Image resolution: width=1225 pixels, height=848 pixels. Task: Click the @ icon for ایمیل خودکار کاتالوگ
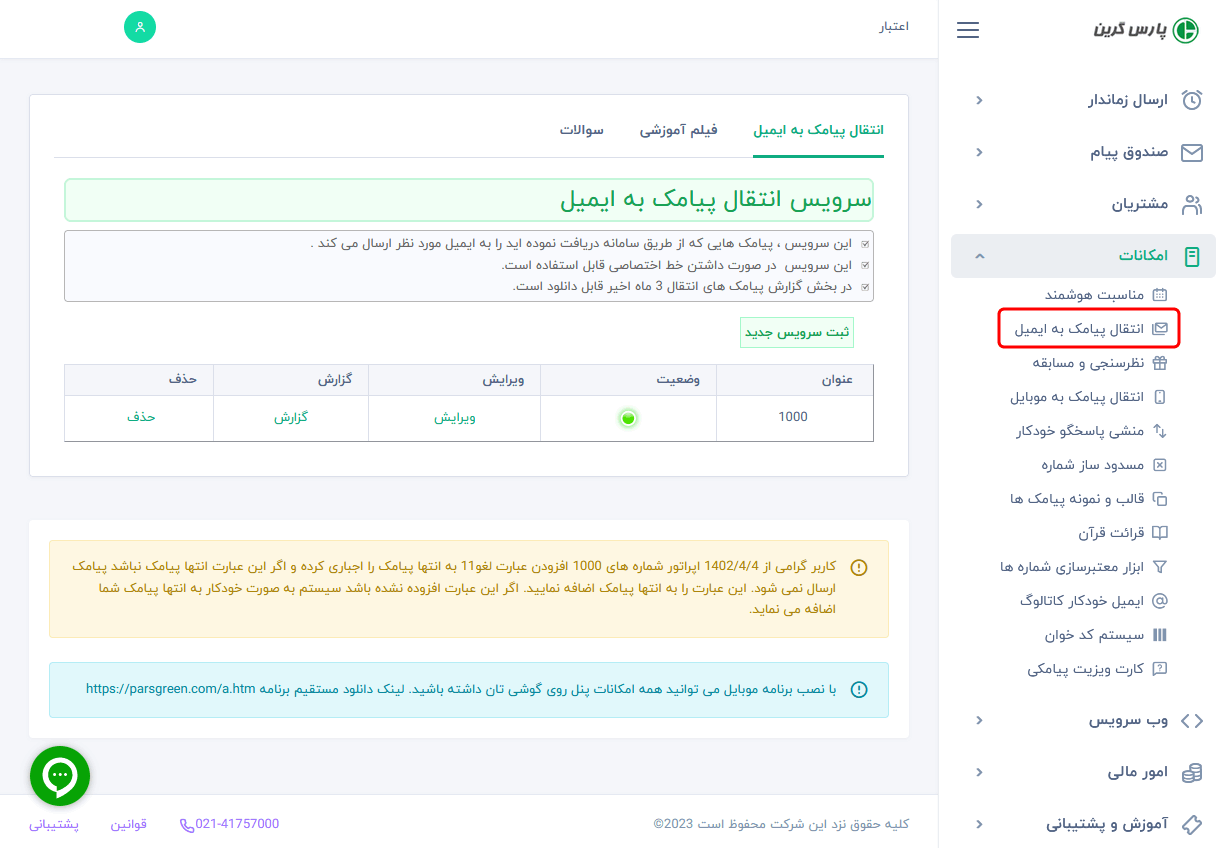click(1158, 600)
